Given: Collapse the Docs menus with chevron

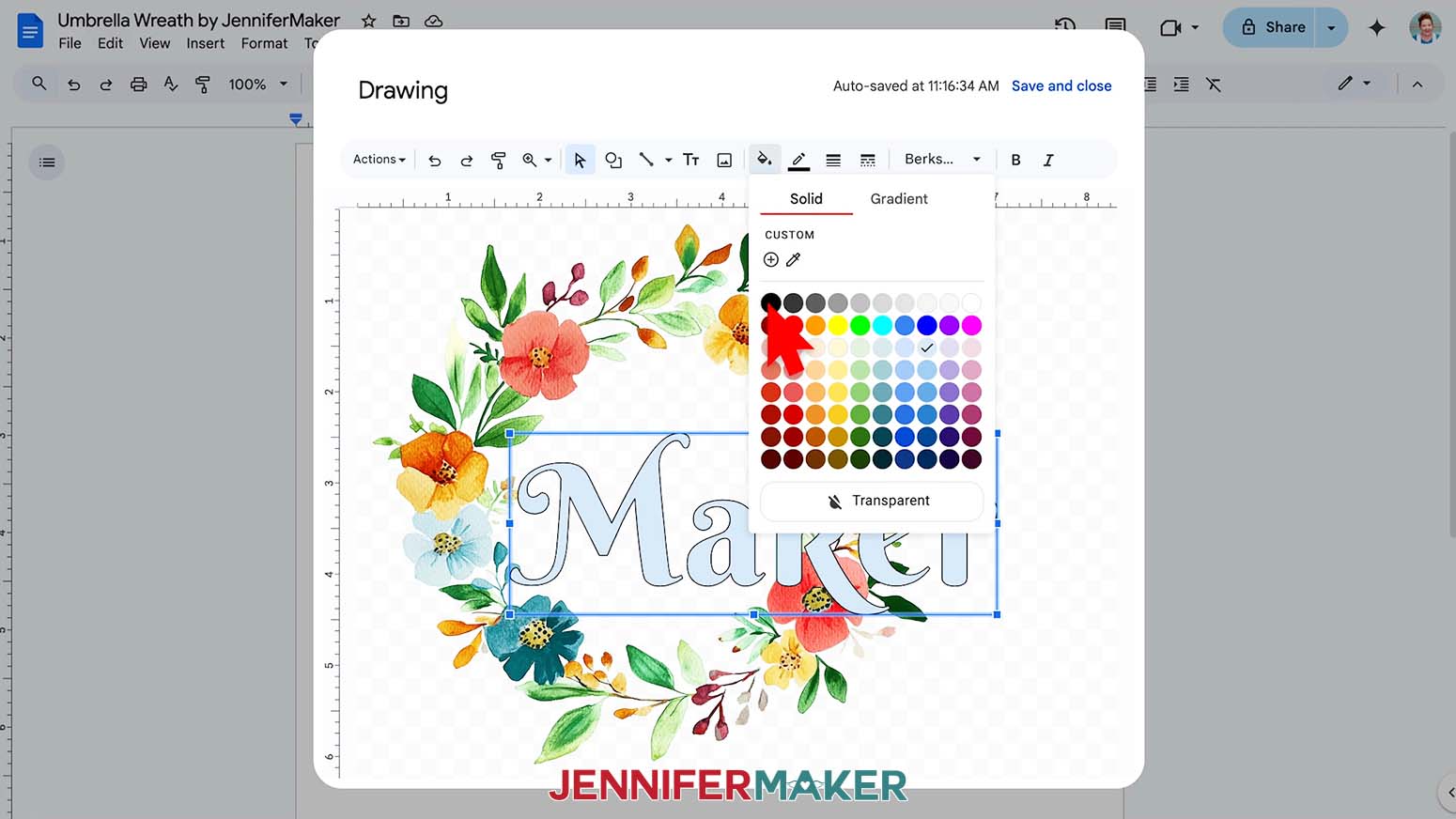Looking at the screenshot, I should pos(1417,85).
